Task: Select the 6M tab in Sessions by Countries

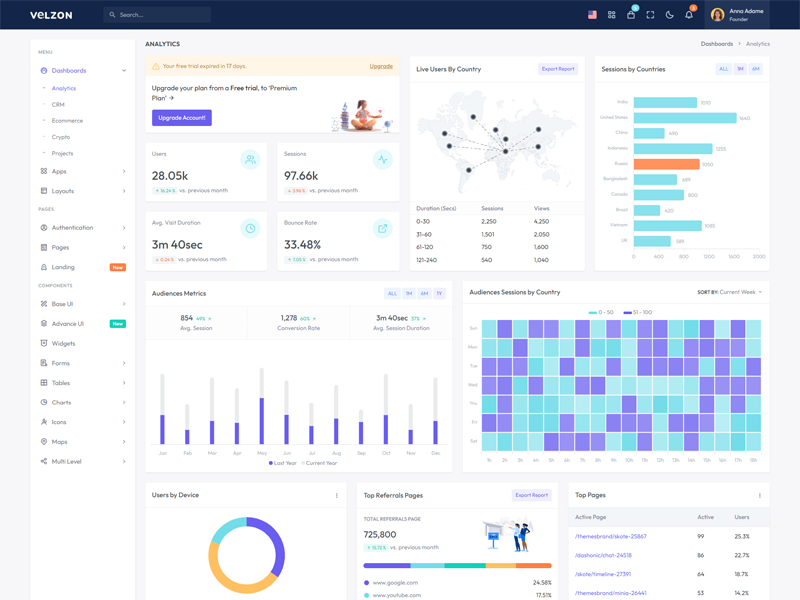Action: coord(755,69)
